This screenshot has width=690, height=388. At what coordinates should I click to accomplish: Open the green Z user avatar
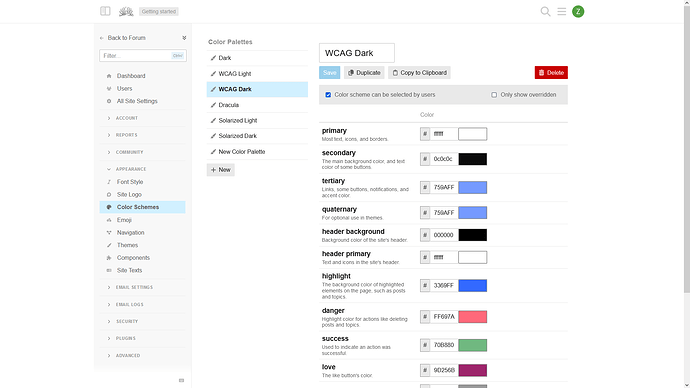pos(578,11)
